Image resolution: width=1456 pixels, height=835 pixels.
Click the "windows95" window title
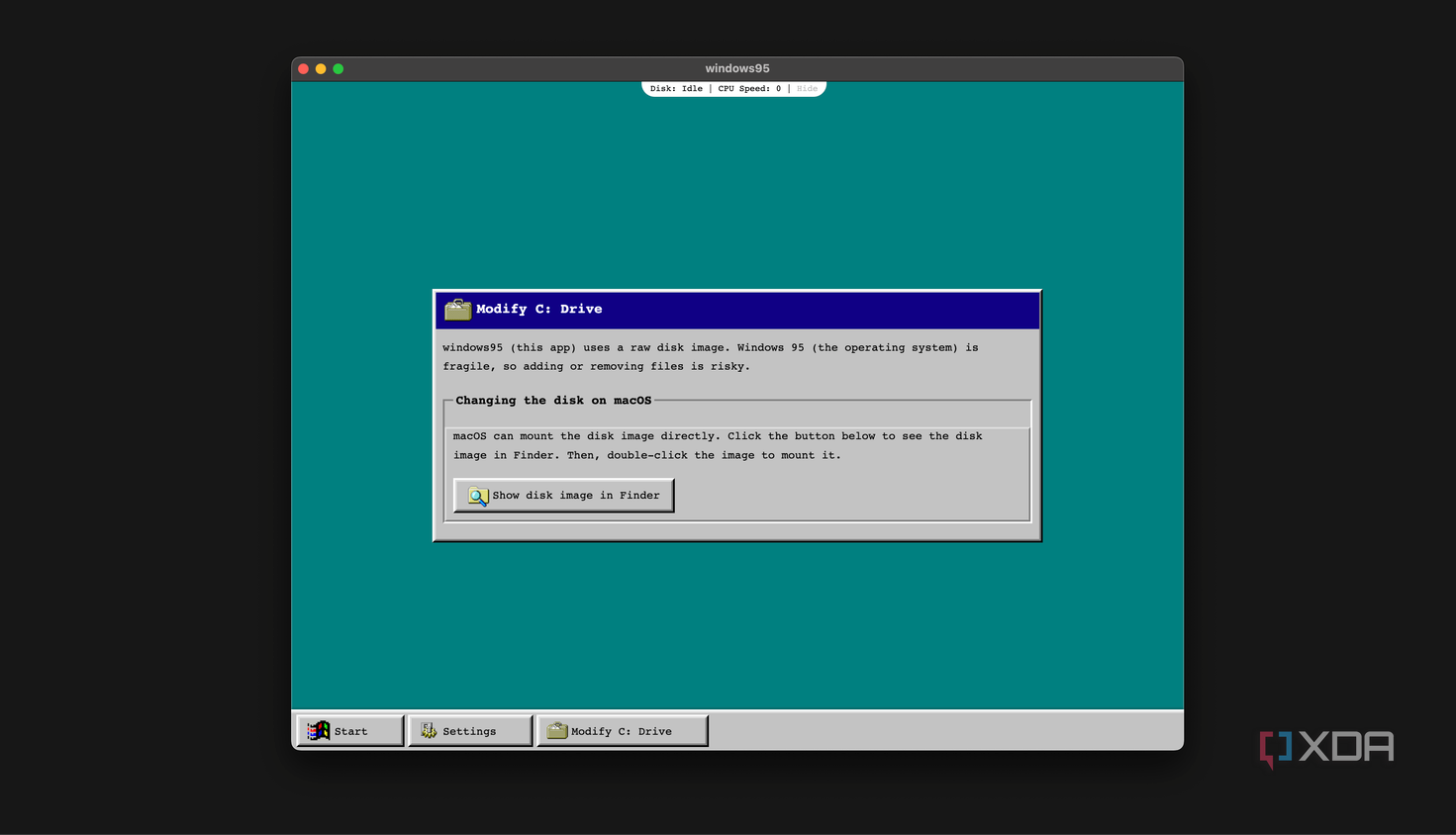(737, 68)
